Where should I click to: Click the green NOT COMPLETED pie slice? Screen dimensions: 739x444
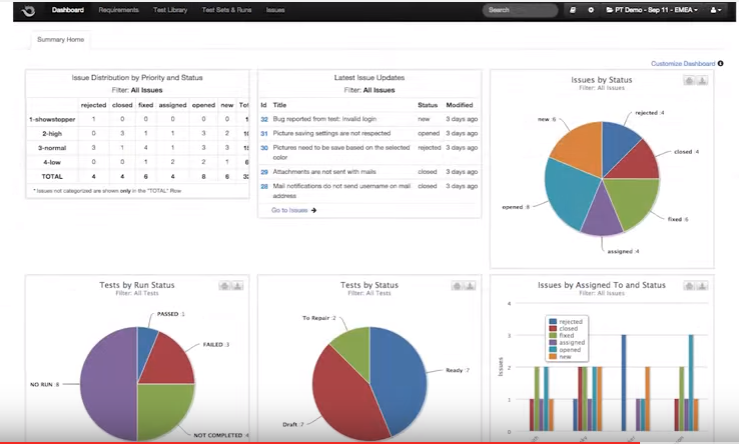pos(163,408)
